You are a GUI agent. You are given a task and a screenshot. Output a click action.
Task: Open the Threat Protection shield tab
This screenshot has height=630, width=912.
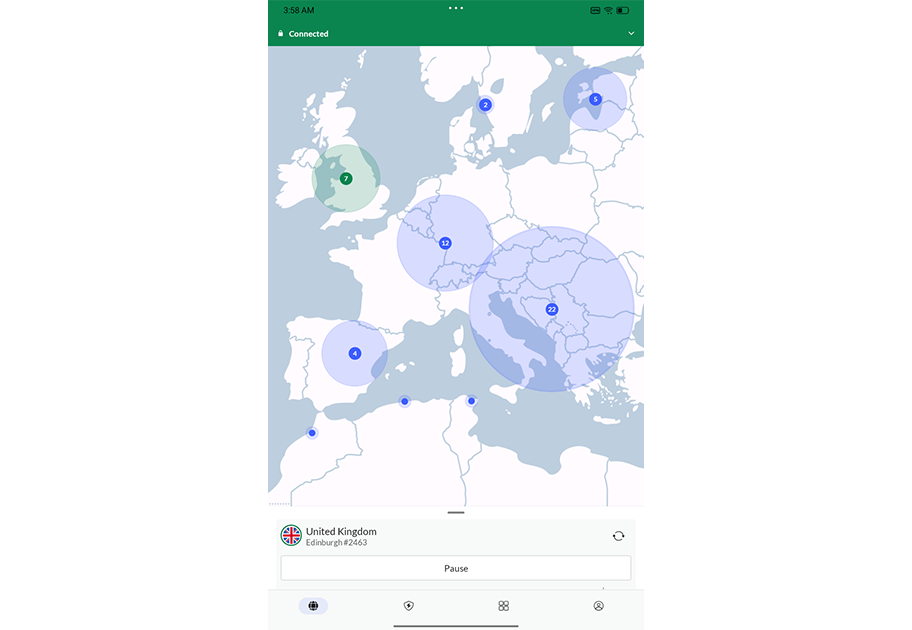click(x=408, y=606)
